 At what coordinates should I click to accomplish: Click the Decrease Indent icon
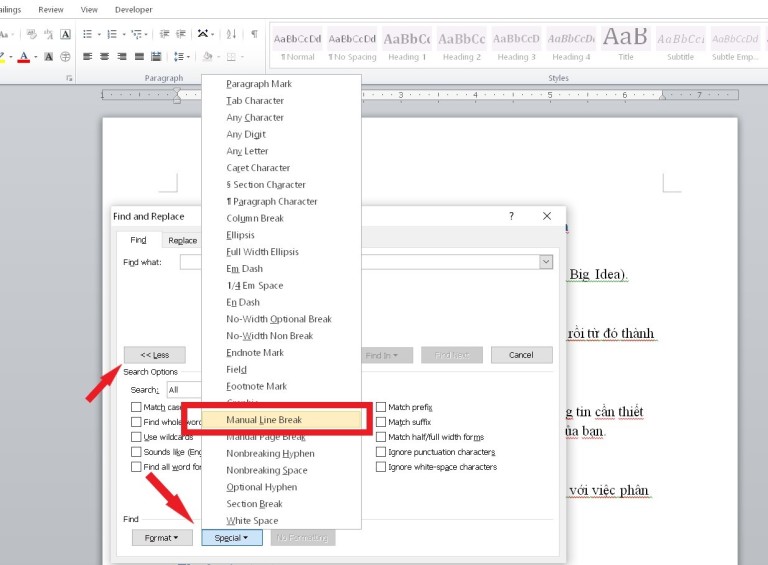point(165,34)
